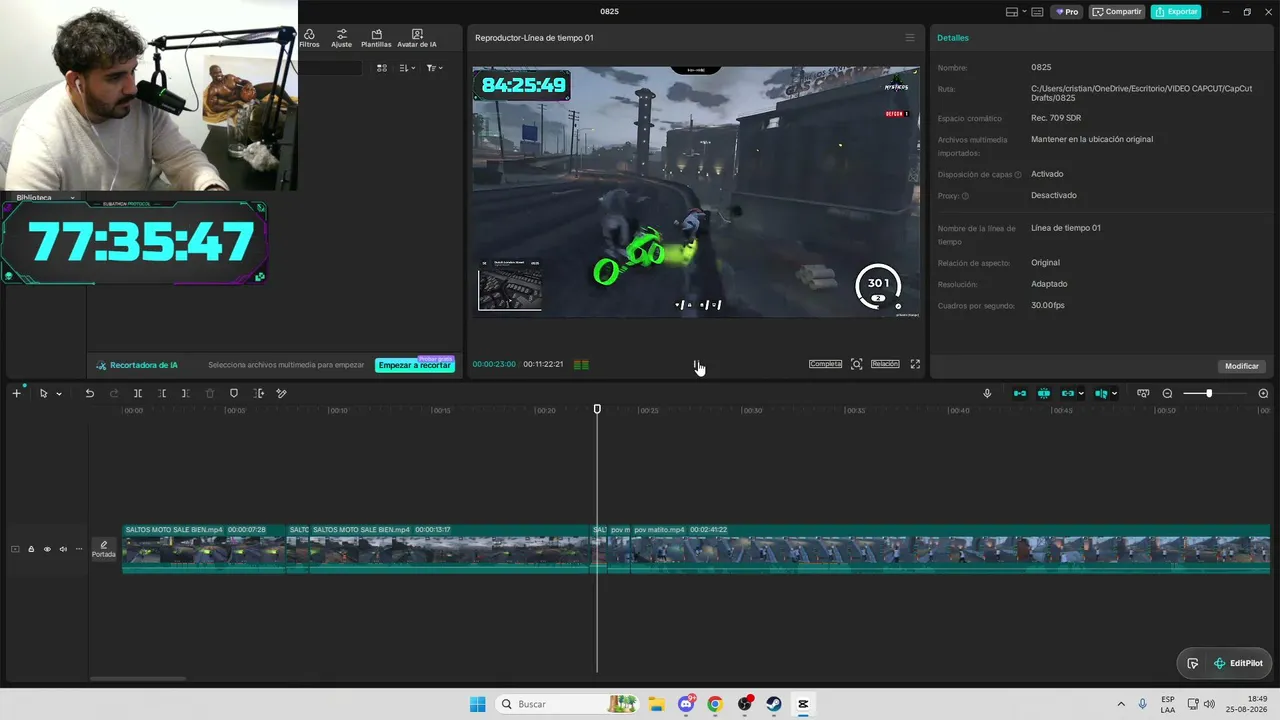Viewport: 1280px width, 720px height.
Task: Zoom out the timeline
Action: coord(1167,393)
